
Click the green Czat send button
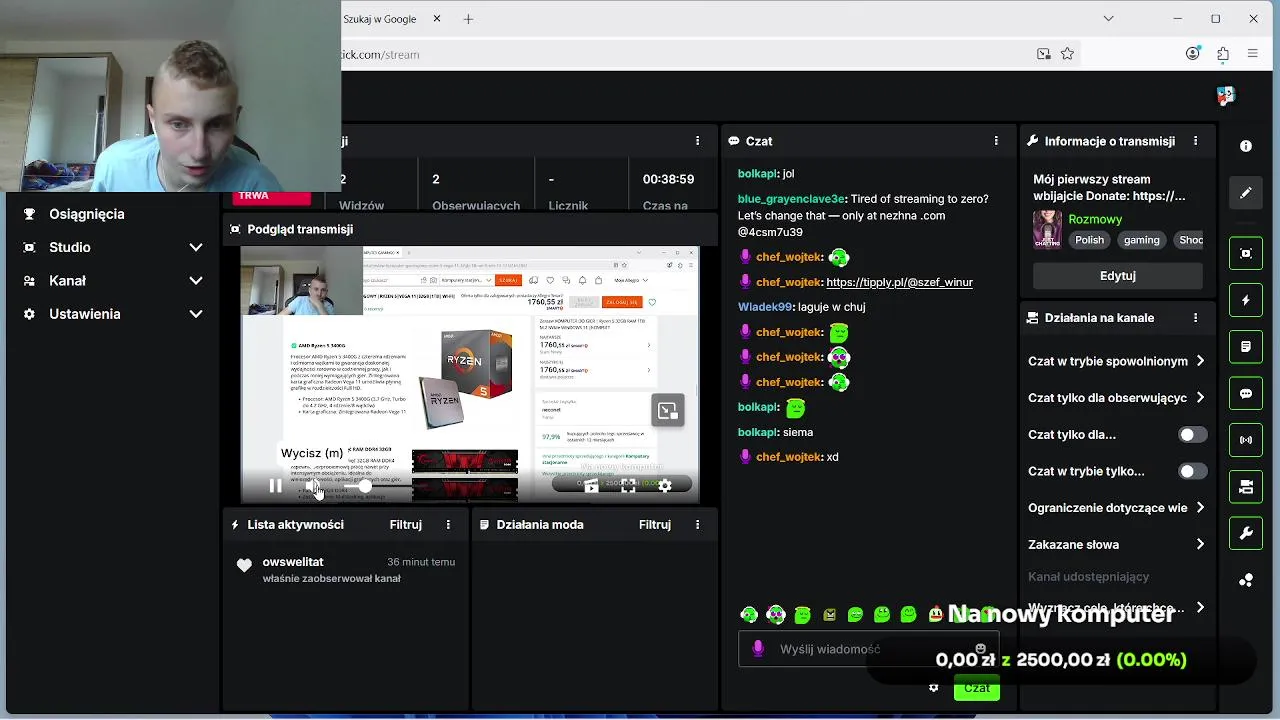[977, 688]
